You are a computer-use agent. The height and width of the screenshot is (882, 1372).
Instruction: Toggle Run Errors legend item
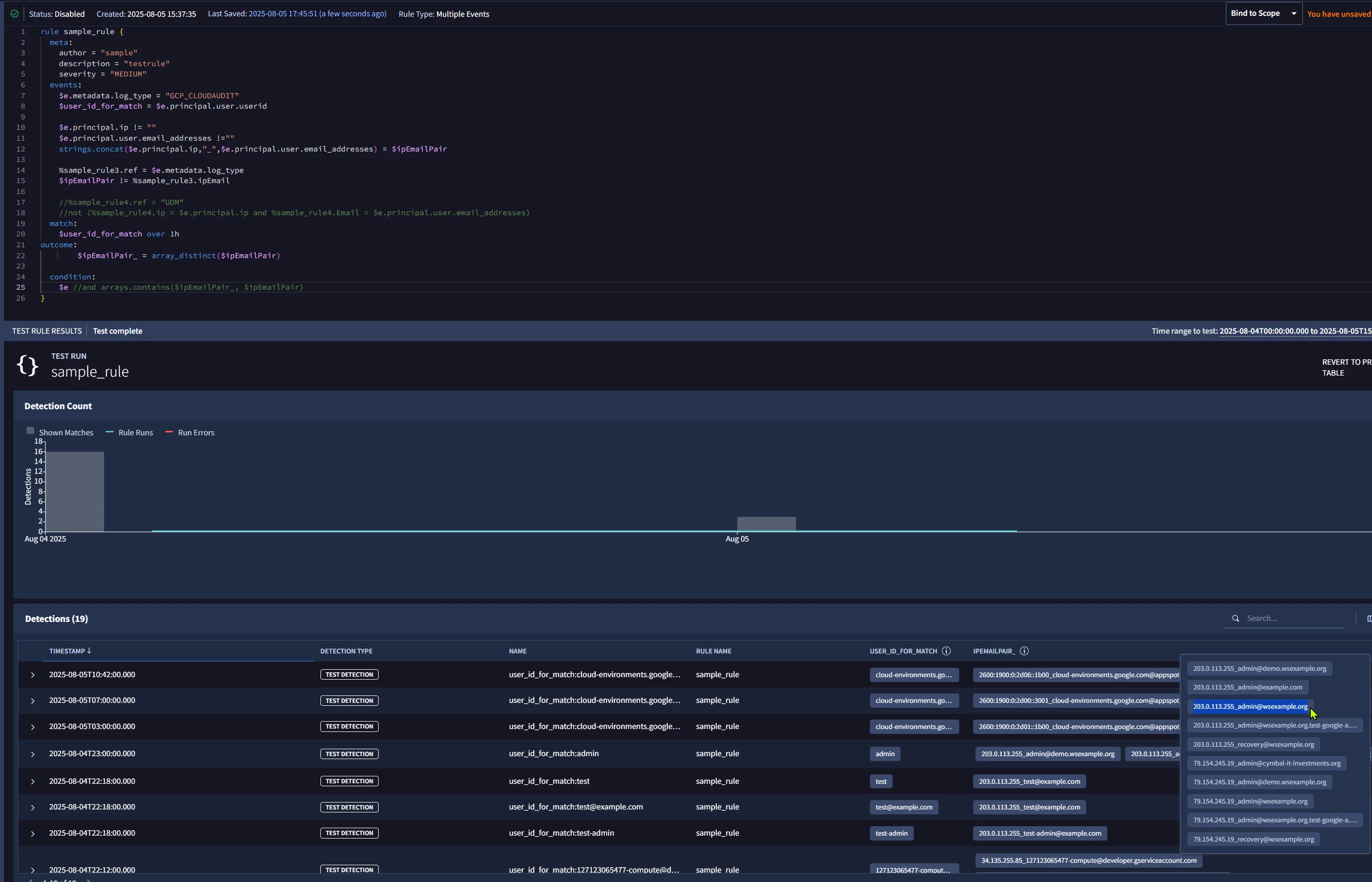190,432
